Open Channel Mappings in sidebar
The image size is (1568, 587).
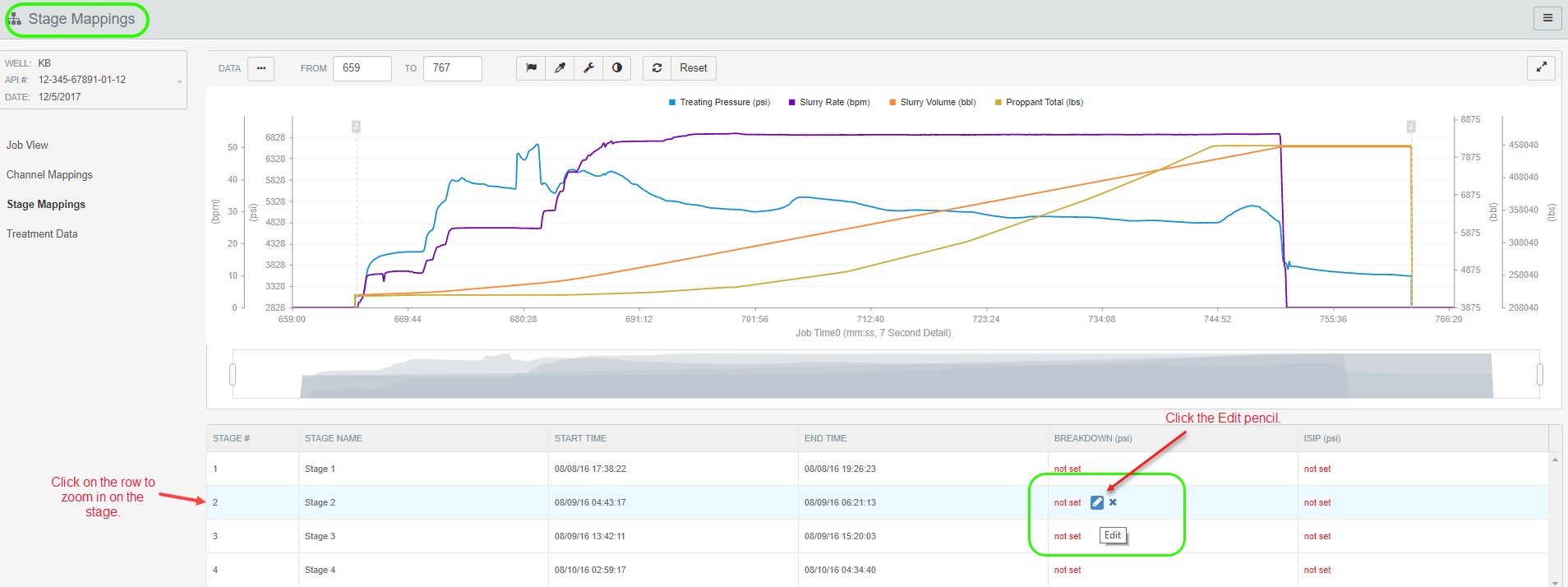click(49, 175)
